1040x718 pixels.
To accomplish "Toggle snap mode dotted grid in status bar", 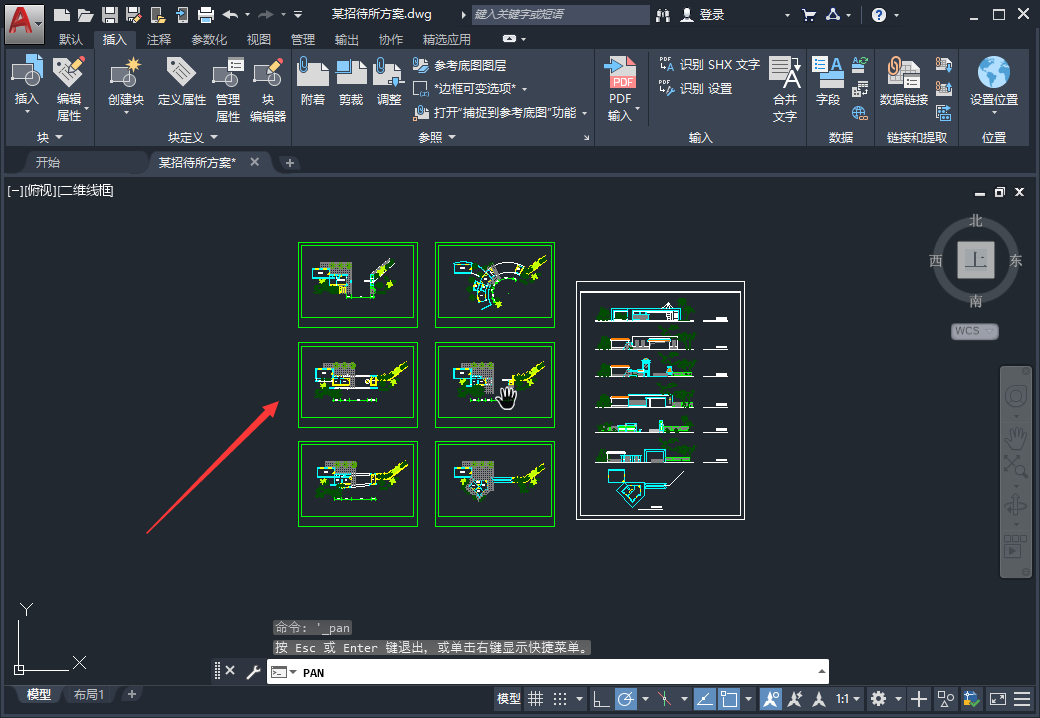I will [x=560, y=698].
